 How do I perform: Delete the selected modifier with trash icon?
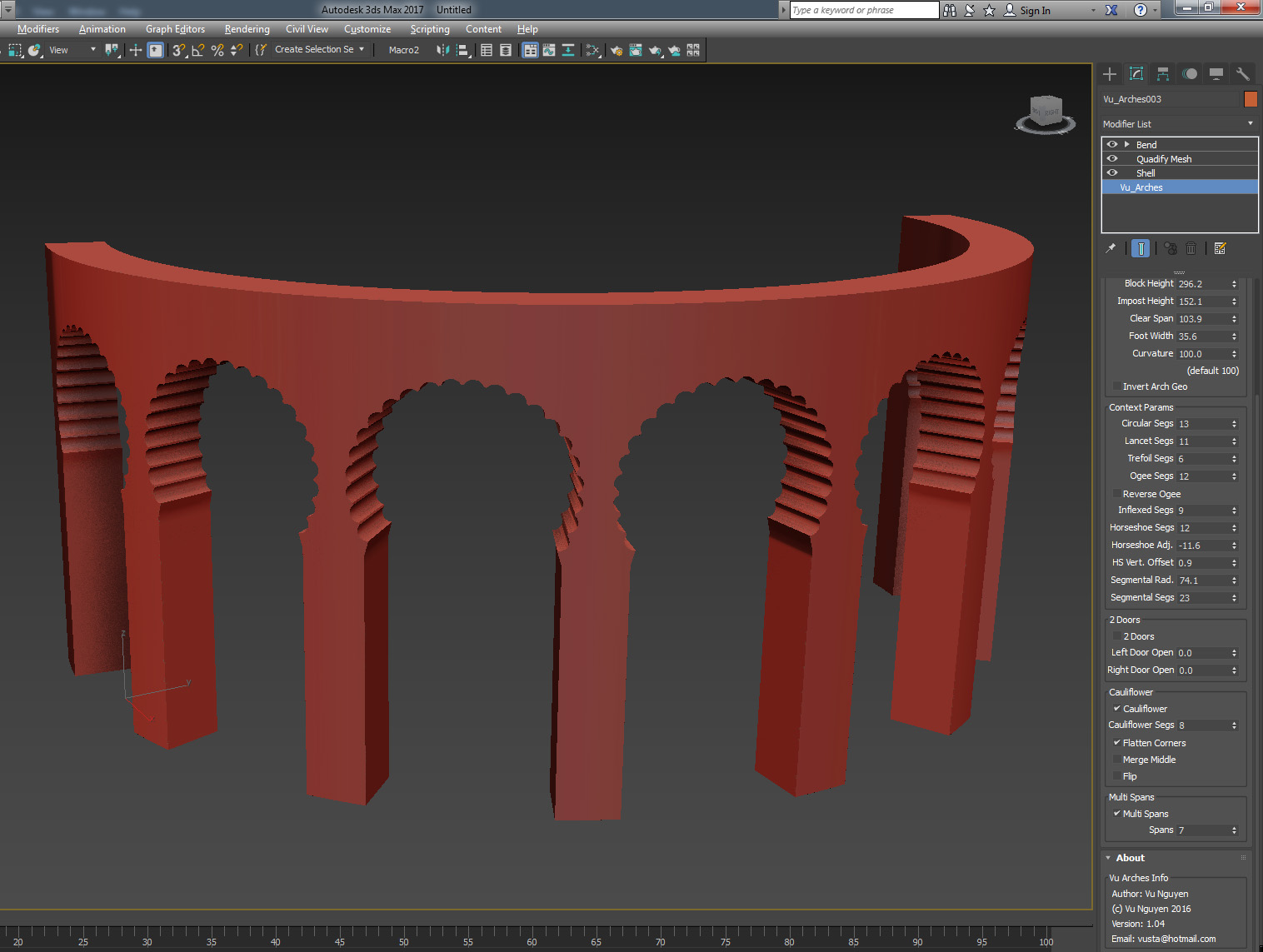click(x=1191, y=247)
